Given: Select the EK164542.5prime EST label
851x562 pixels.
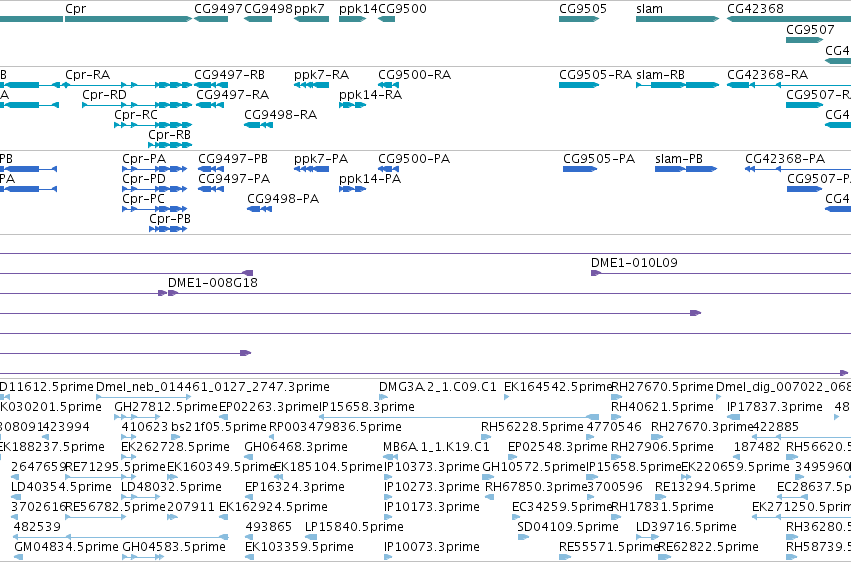Looking at the screenshot, I should click(x=558, y=387).
